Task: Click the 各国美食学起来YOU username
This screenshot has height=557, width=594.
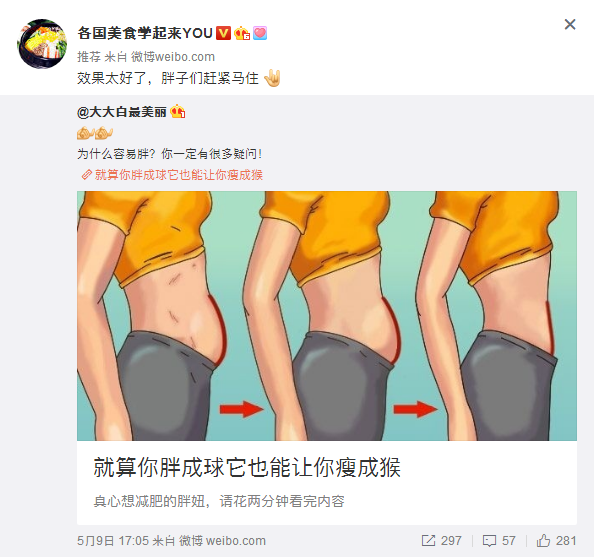Action: tap(145, 33)
